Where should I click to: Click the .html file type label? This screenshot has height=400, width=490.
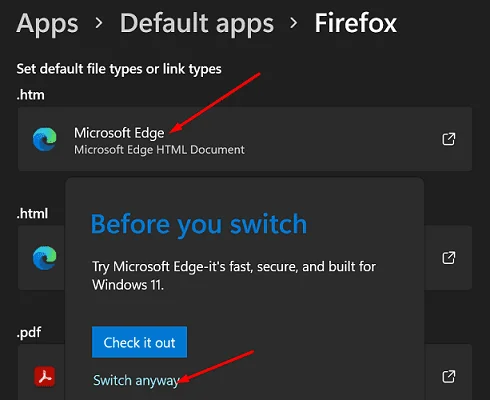[x=32, y=214]
